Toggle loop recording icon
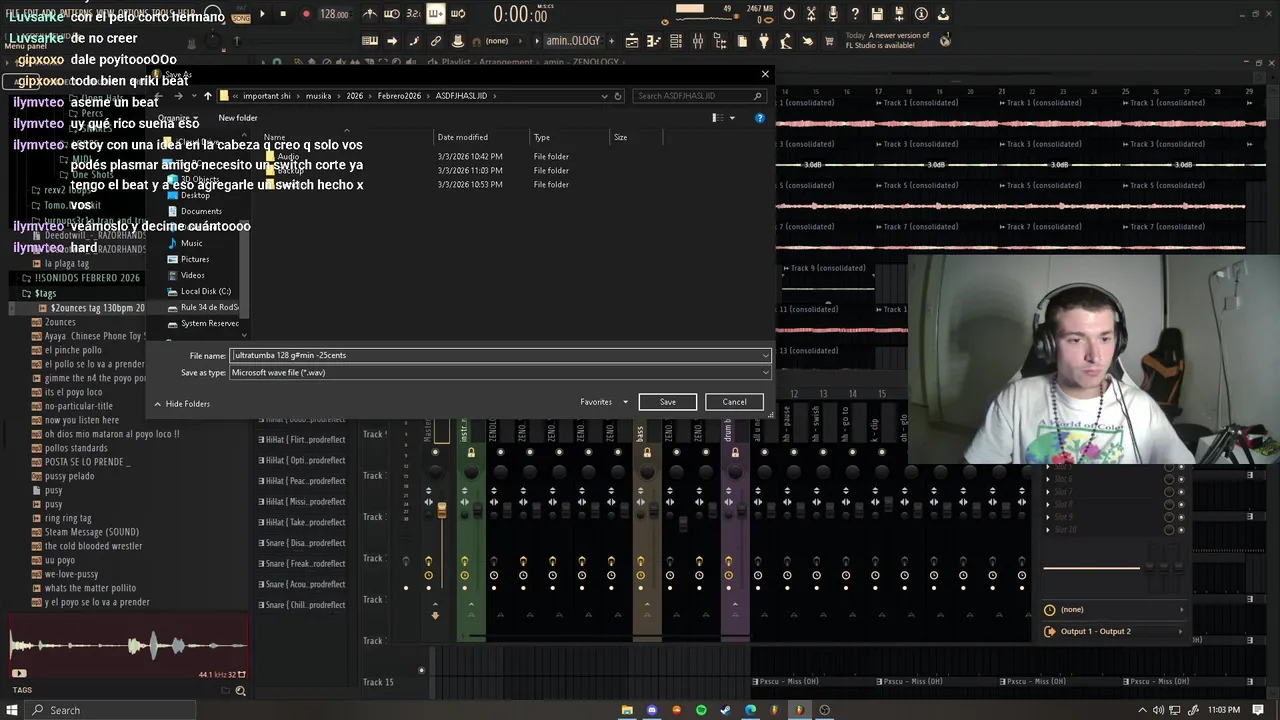This screenshot has height=720, width=1280. click(458, 14)
